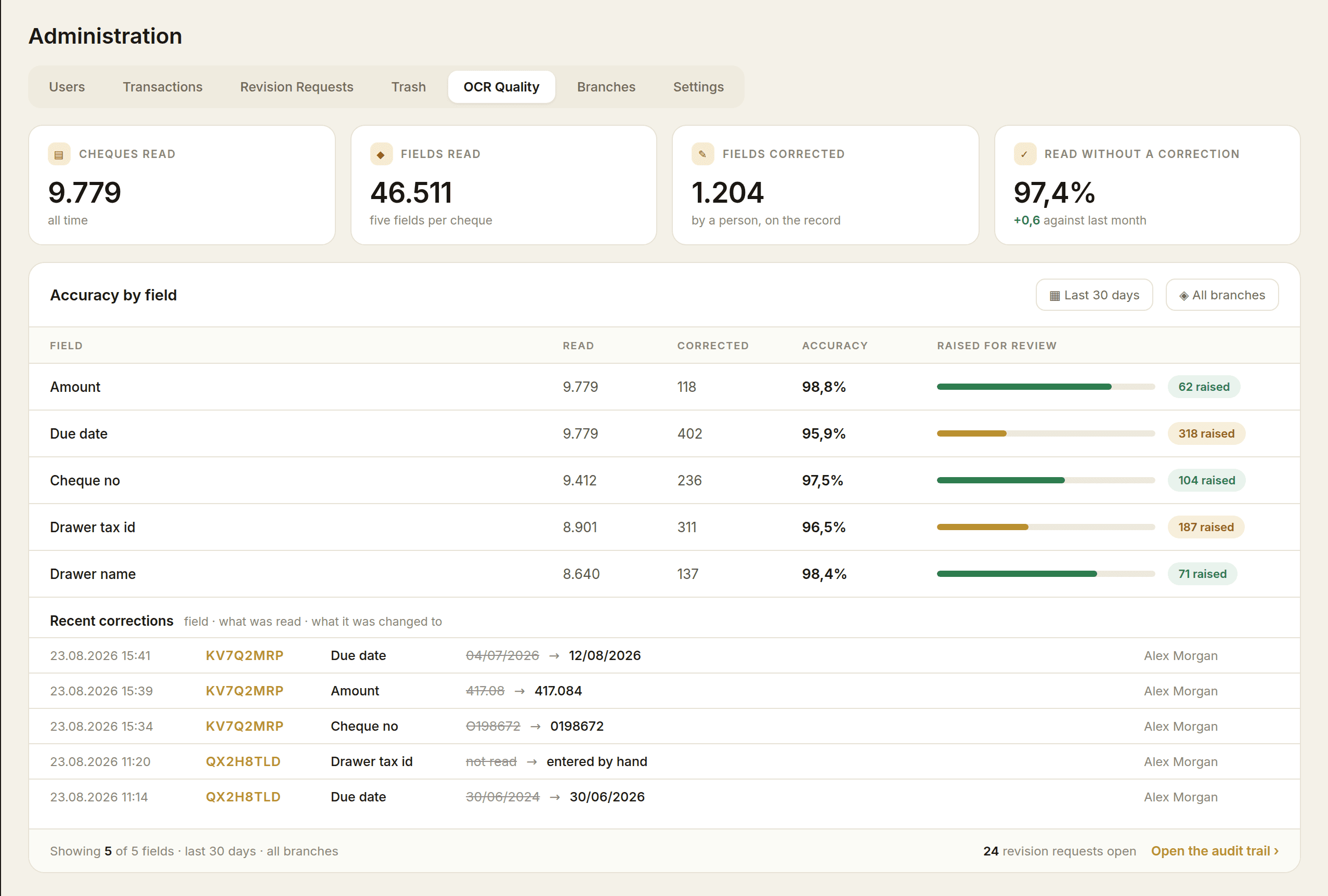Image resolution: width=1328 pixels, height=896 pixels.
Task: Click the entered by hand value
Action: [x=596, y=762]
